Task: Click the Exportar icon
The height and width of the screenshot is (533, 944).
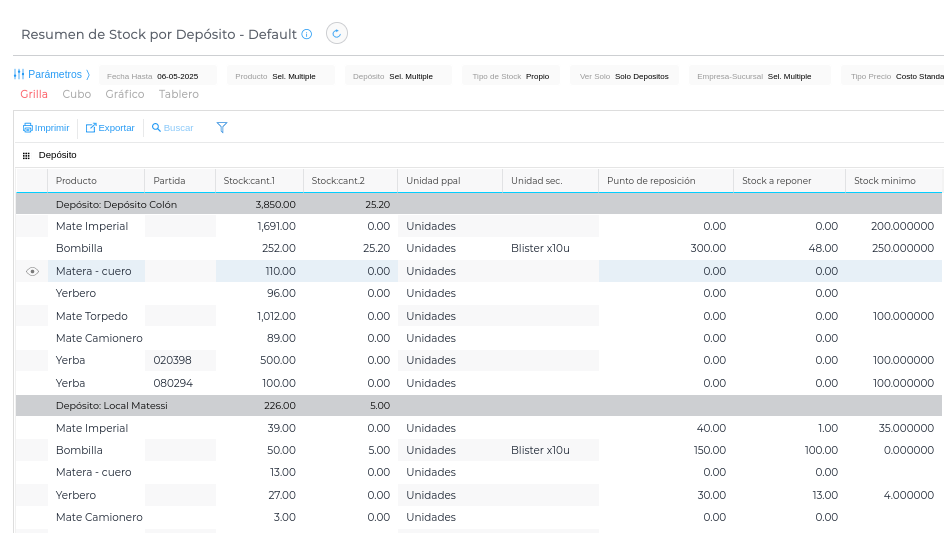Action: [x=91, y=128]
